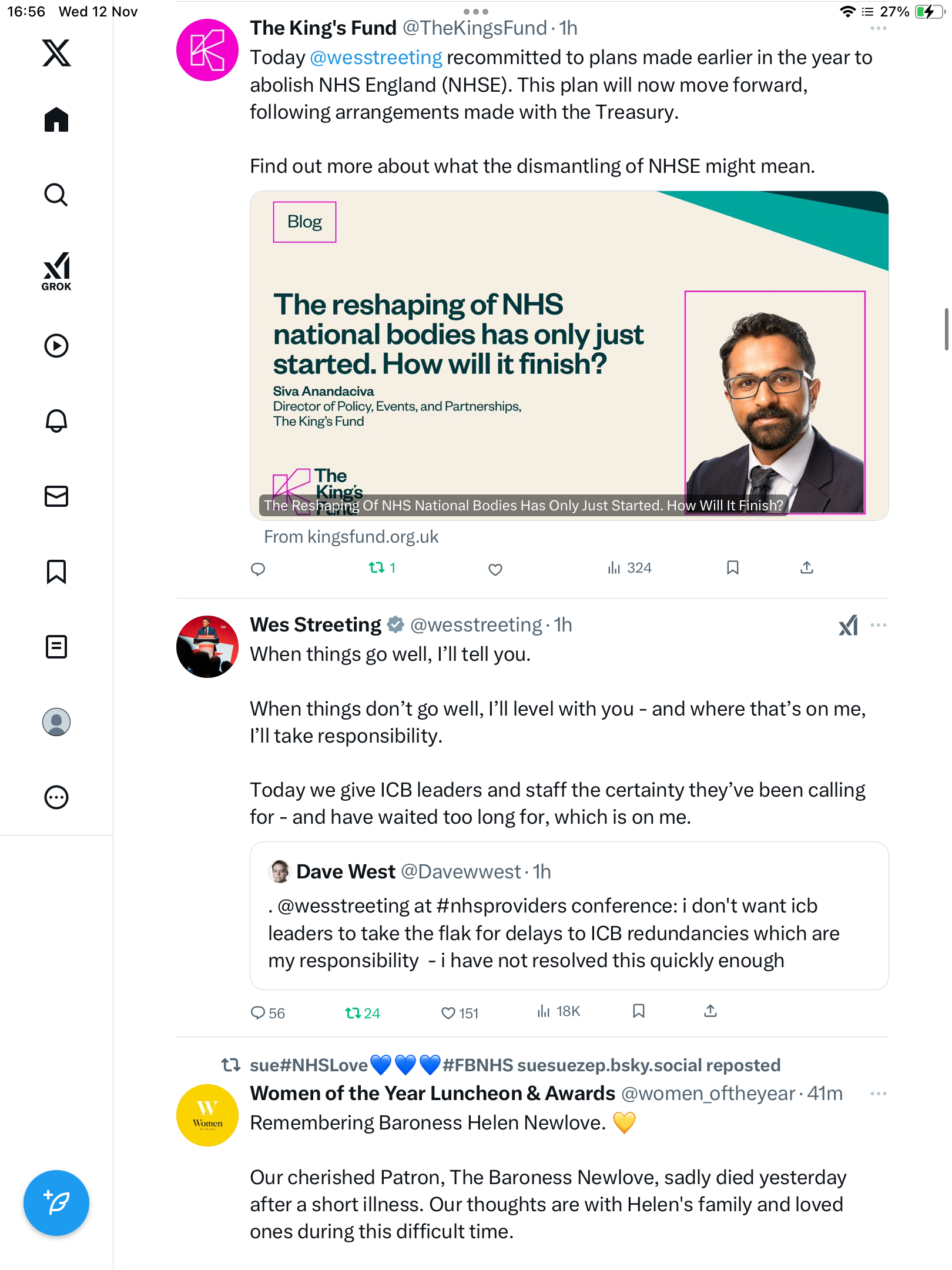
Task: Open the Search magnifier in sidebar
Action: (x=56, y=195)
